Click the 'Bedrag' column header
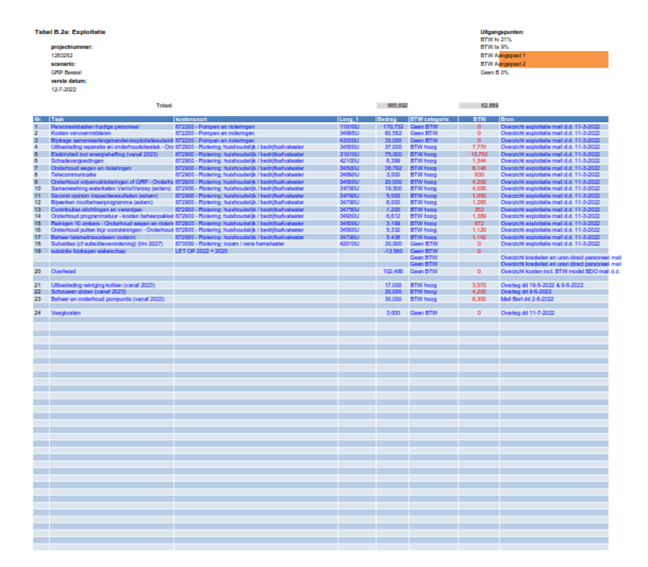Screen dimensions: 648x567 point(388,118)
